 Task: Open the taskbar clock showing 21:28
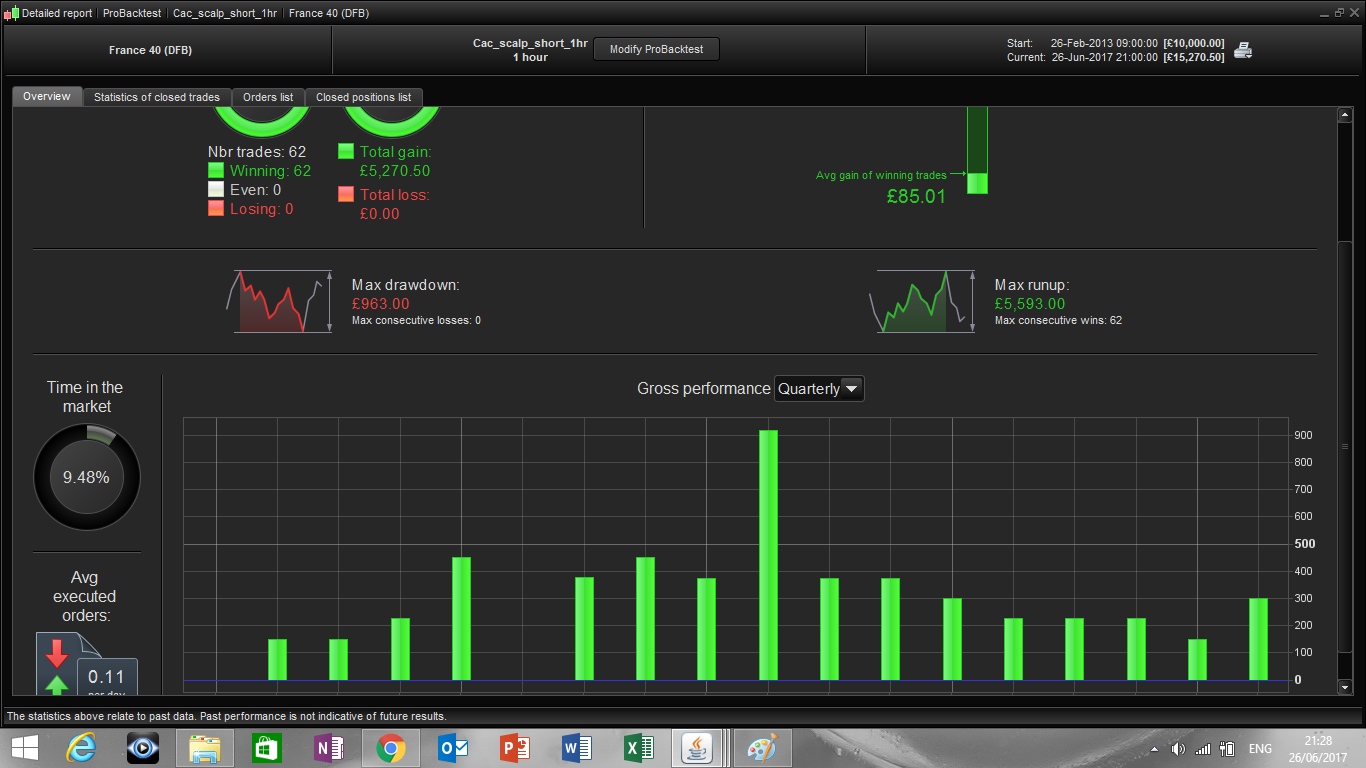click(1320, 748)
